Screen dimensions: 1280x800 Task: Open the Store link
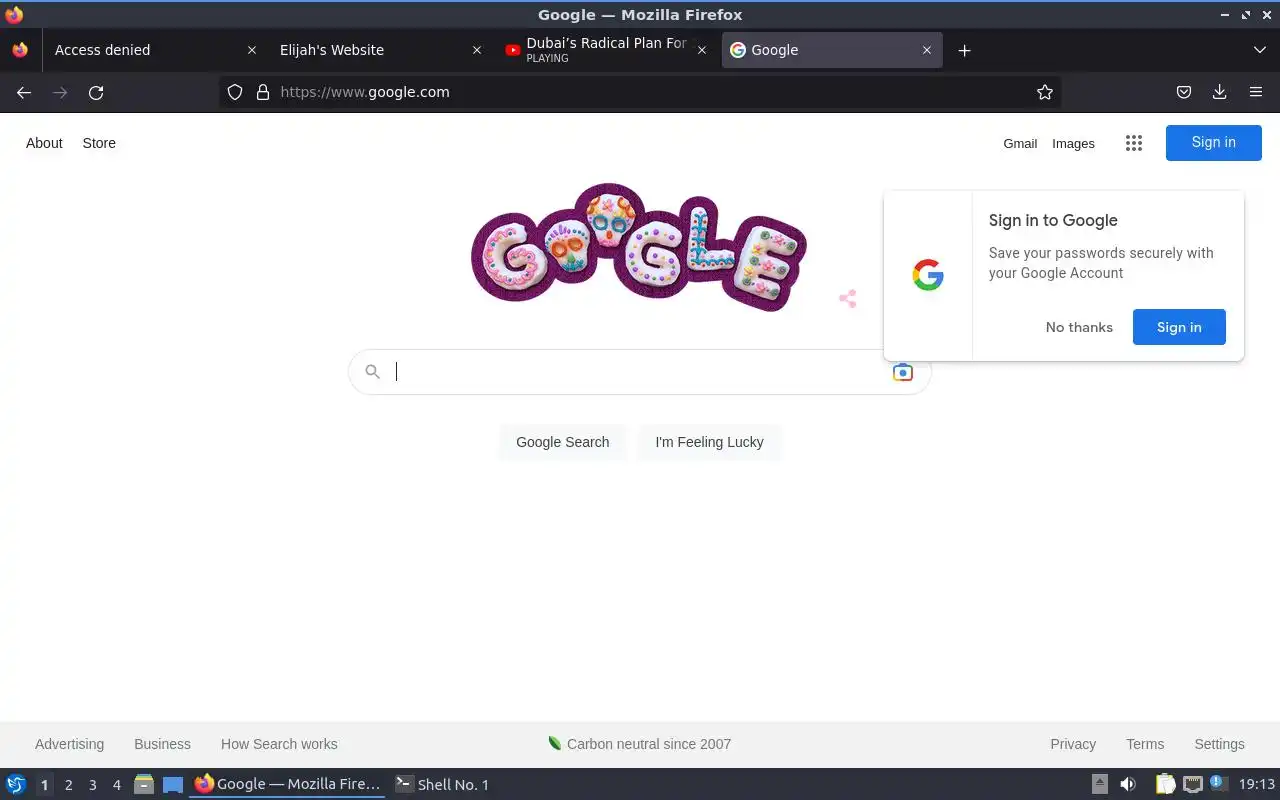[99, 143]
